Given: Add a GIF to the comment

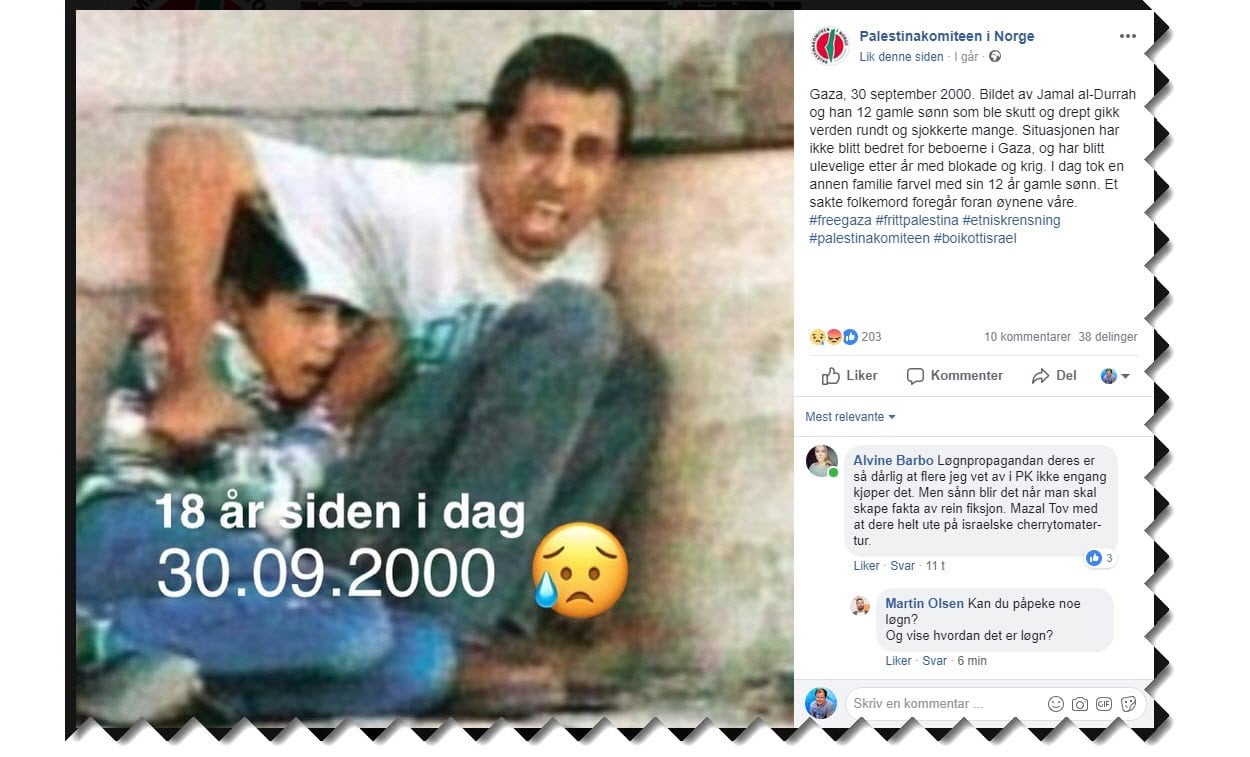Looking at the screenshot, I should (1104, 704).
